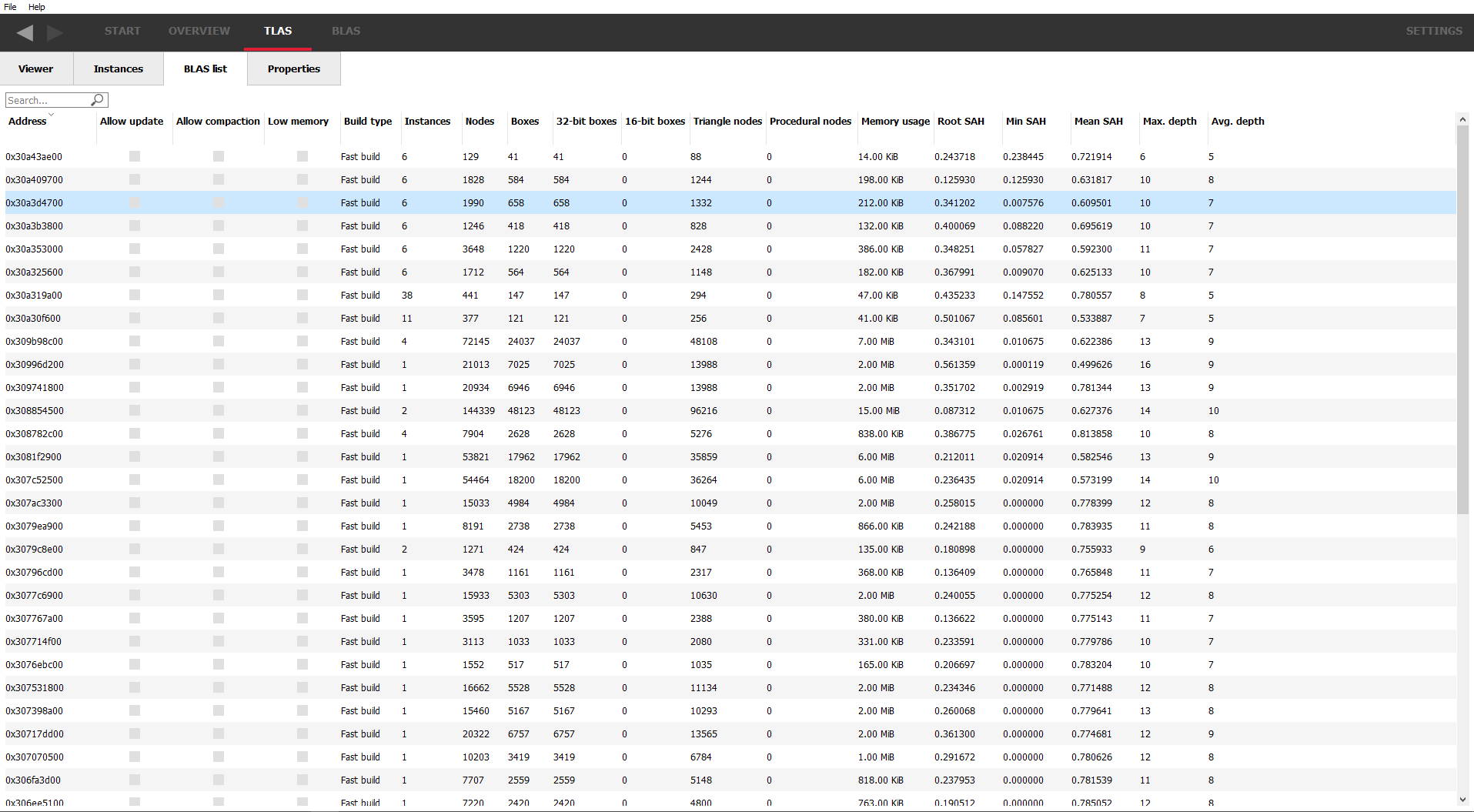Select BLAS address 0x308854500

click(x=35, y=410)
